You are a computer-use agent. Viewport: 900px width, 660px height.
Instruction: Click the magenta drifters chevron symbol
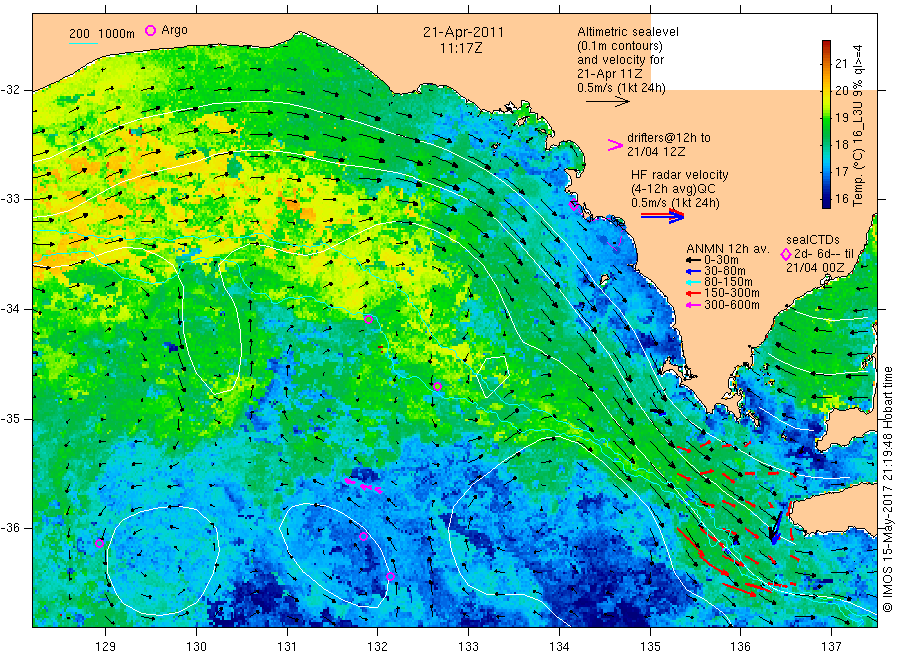click(615, 145)
